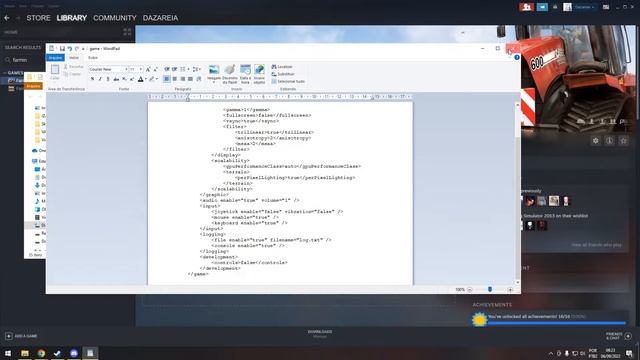Open the COMMUNITY tab in Steam
640x360 pixels.
coord(115,18)
